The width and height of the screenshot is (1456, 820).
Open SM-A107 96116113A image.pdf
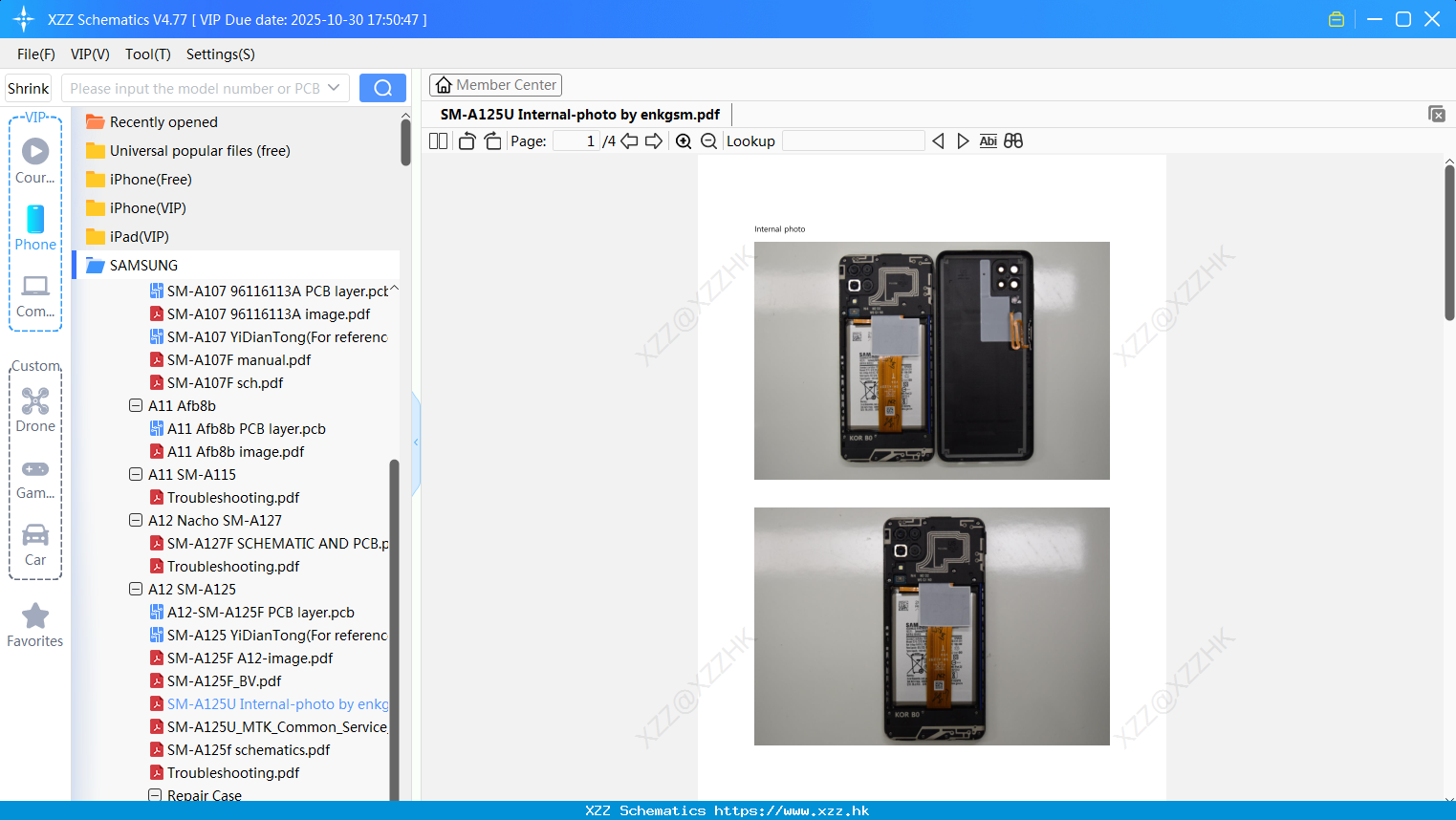click(269, 313)
